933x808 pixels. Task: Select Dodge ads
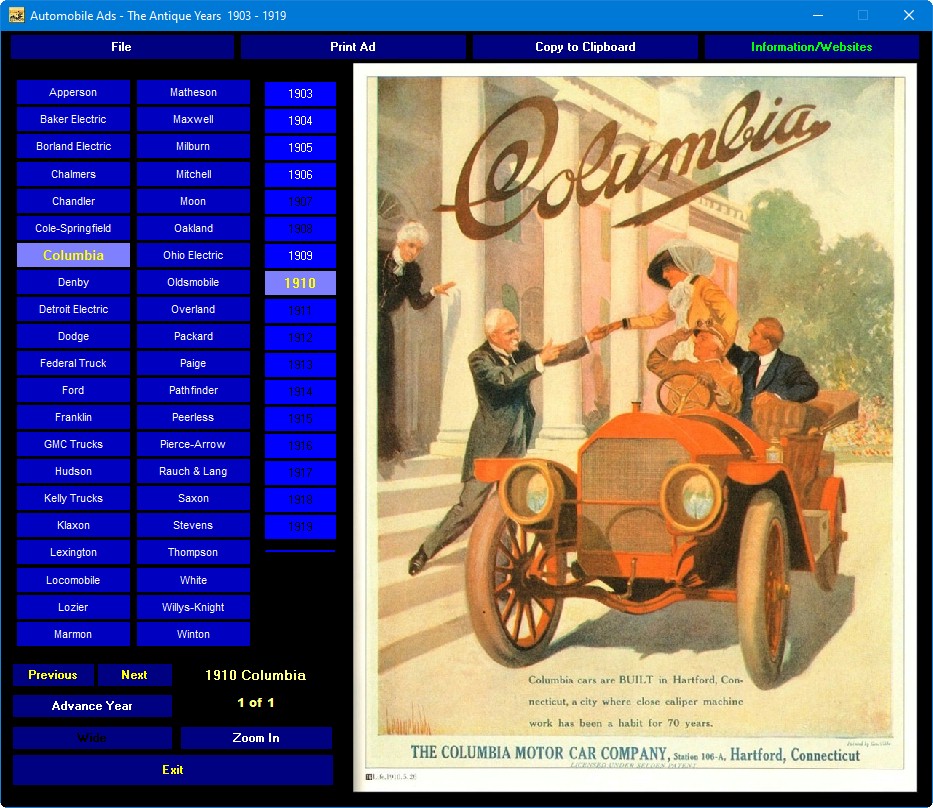click(73, 336)
